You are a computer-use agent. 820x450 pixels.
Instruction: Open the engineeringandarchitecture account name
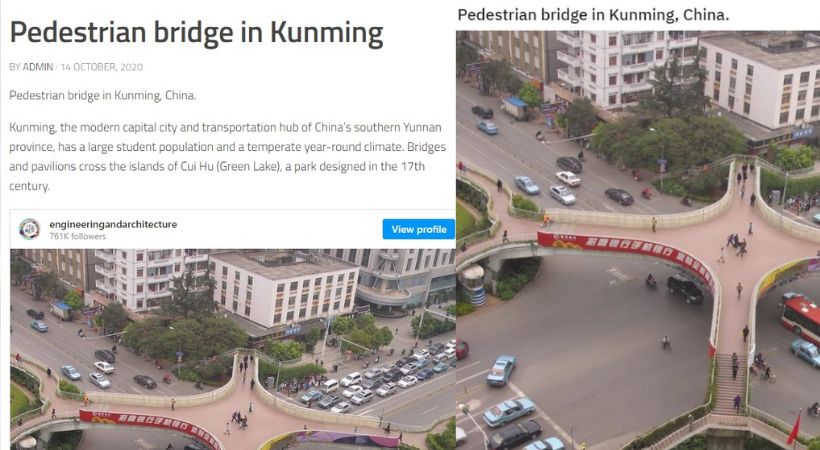tap(113, 224)
